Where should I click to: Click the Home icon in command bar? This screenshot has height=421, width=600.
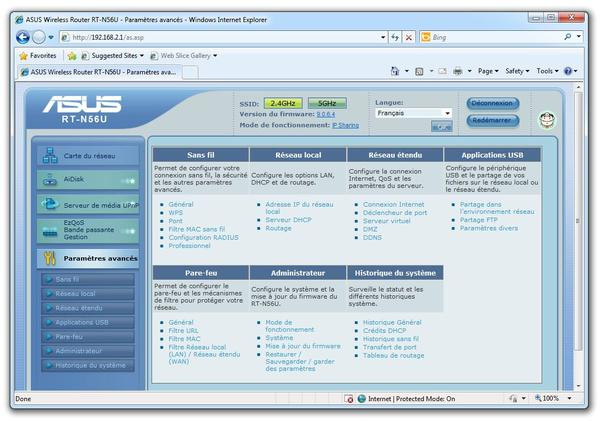point(395,71)
